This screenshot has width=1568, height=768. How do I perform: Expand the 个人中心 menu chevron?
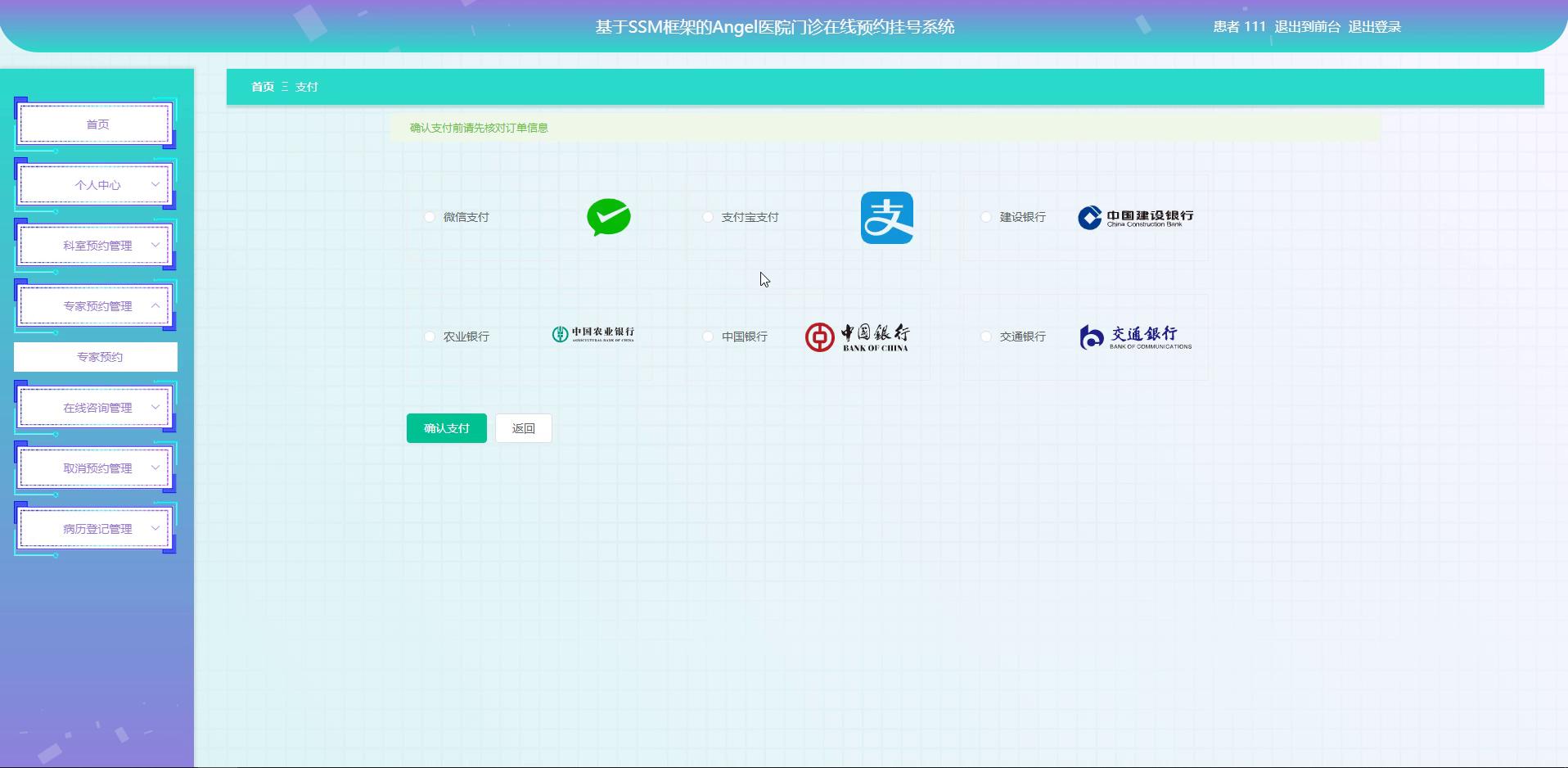click(x=155, y=184)
